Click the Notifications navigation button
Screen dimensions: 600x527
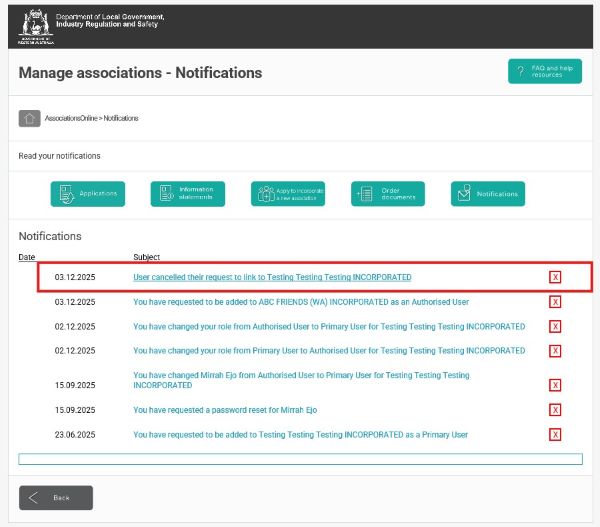point(488,193)
